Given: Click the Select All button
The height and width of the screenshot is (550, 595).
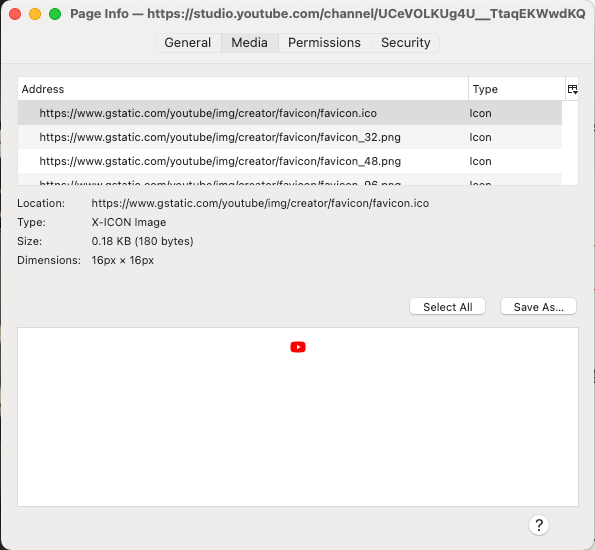Looking at the screenshot, I should 447,307.
